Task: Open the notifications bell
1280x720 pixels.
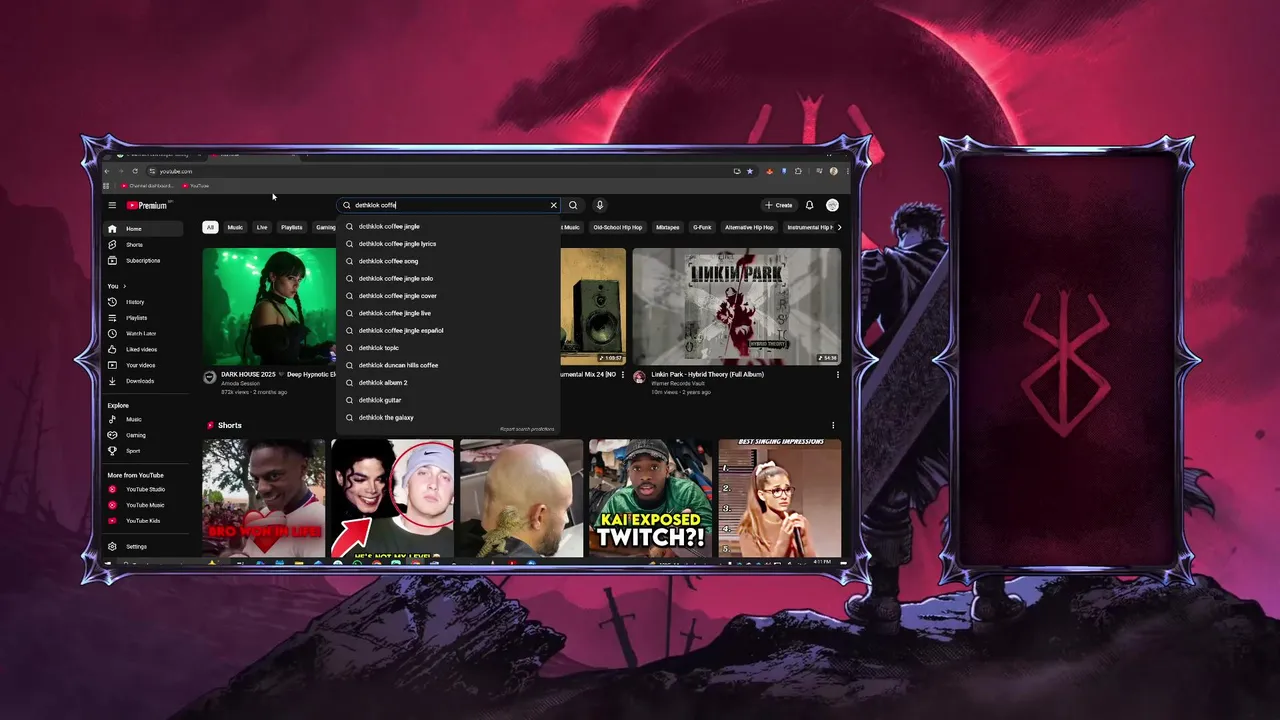Action: point(809,205)
